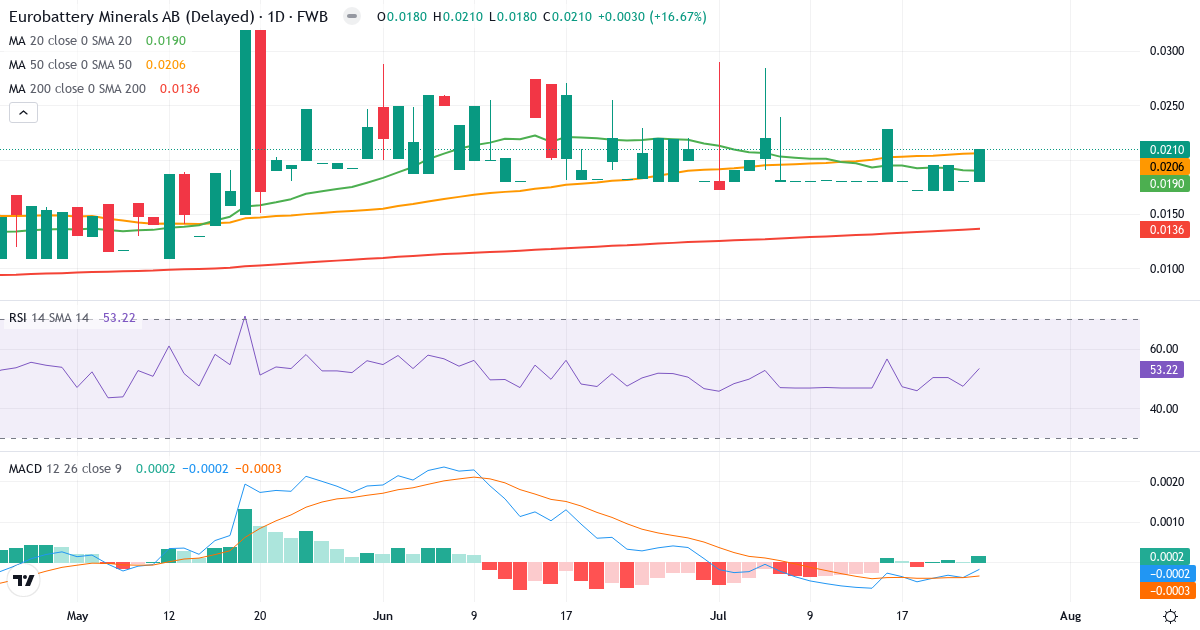Select the MA 200 indicator legend
This screenshot has width=1200, height=630.
pos(76,89)
